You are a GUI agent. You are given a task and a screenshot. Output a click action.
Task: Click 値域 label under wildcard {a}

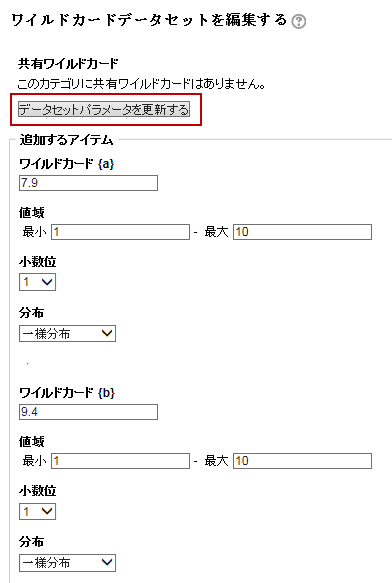(x=32, y=213)
